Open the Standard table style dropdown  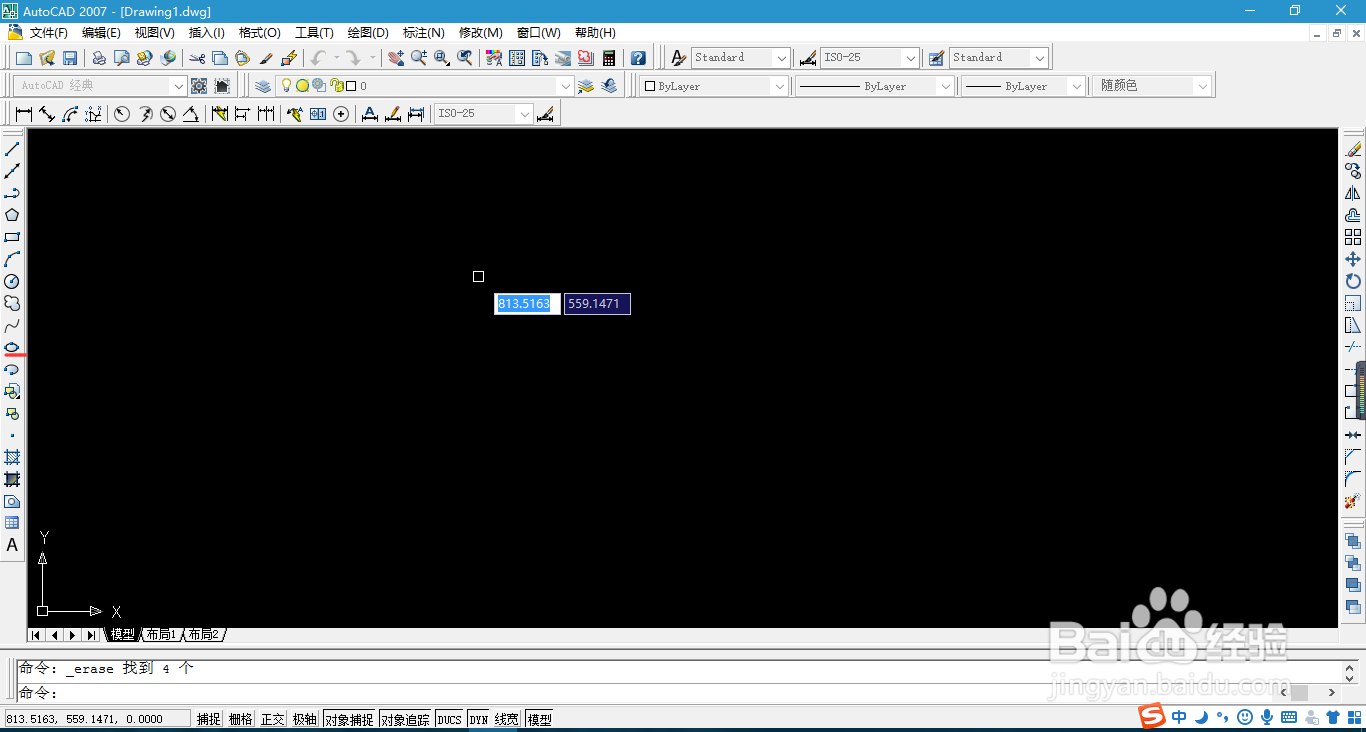(1040, 58)
